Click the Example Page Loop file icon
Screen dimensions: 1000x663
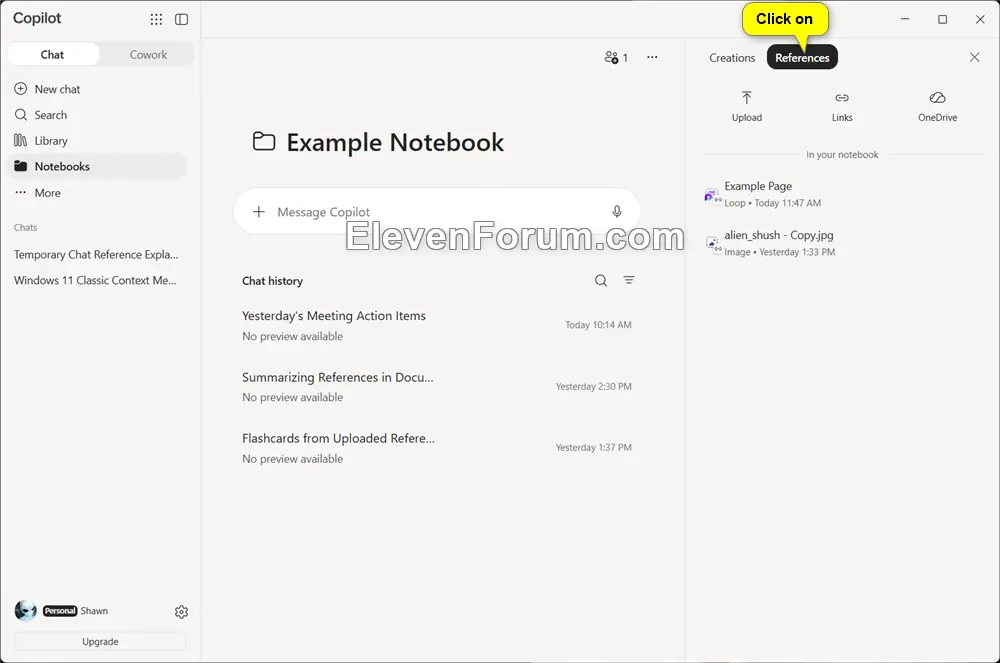[x=712, y=196]
